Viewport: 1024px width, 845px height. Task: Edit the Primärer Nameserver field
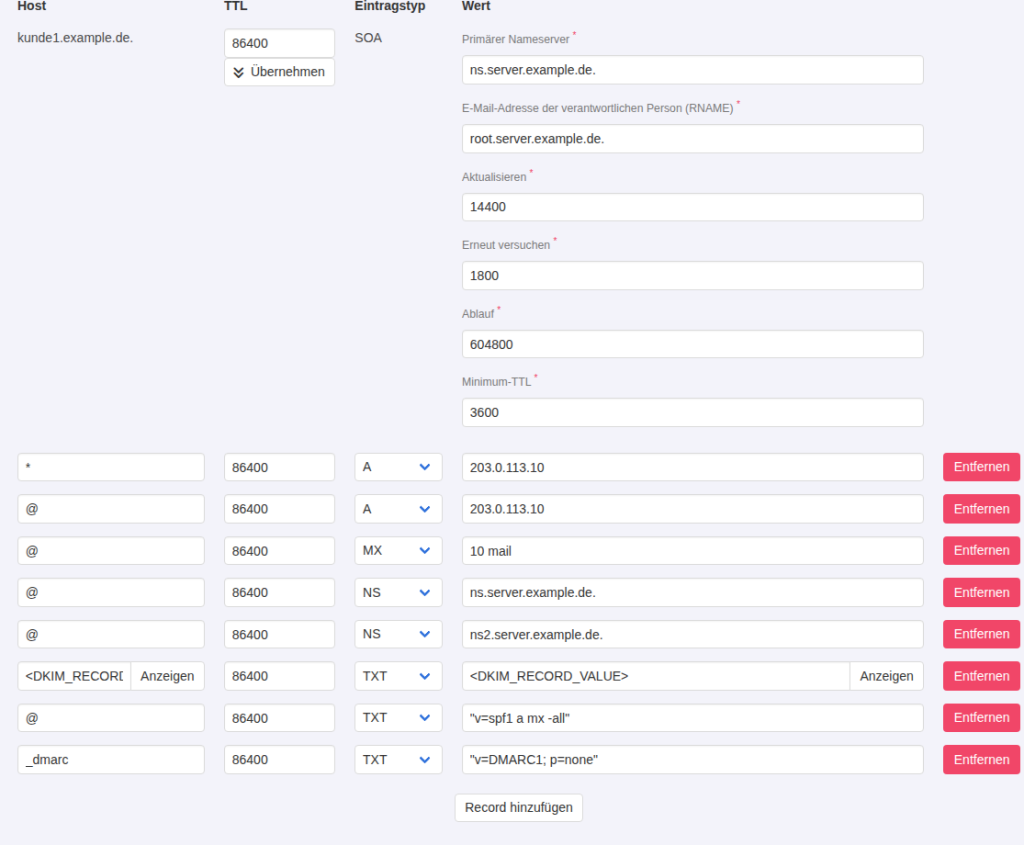coord(692,70)
